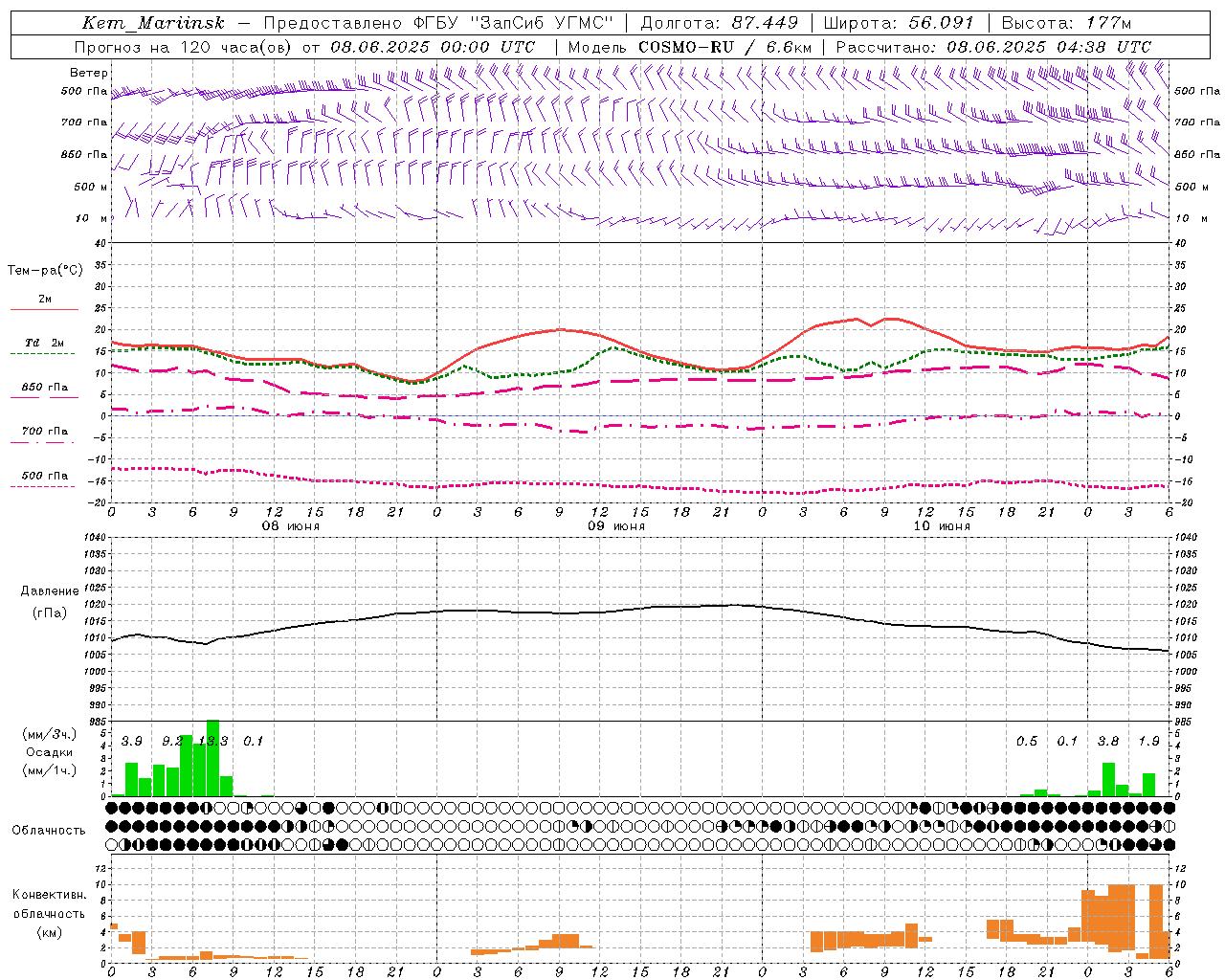1225x980 pixels.
Task: Click the (км) convective cloud unit label
Action: click(50, 932)
